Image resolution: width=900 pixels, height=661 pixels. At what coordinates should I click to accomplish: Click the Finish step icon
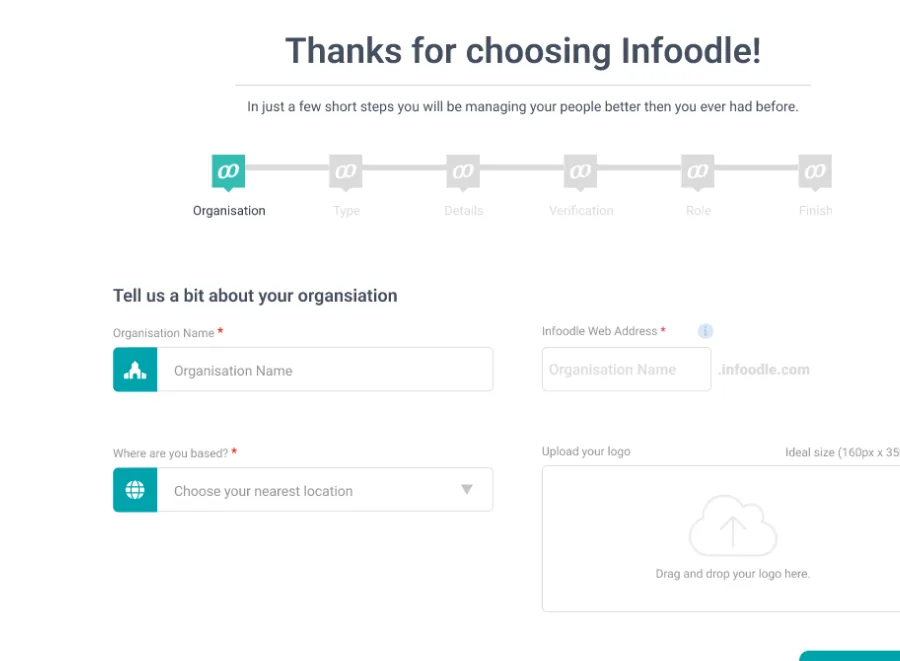click(815, 172)
